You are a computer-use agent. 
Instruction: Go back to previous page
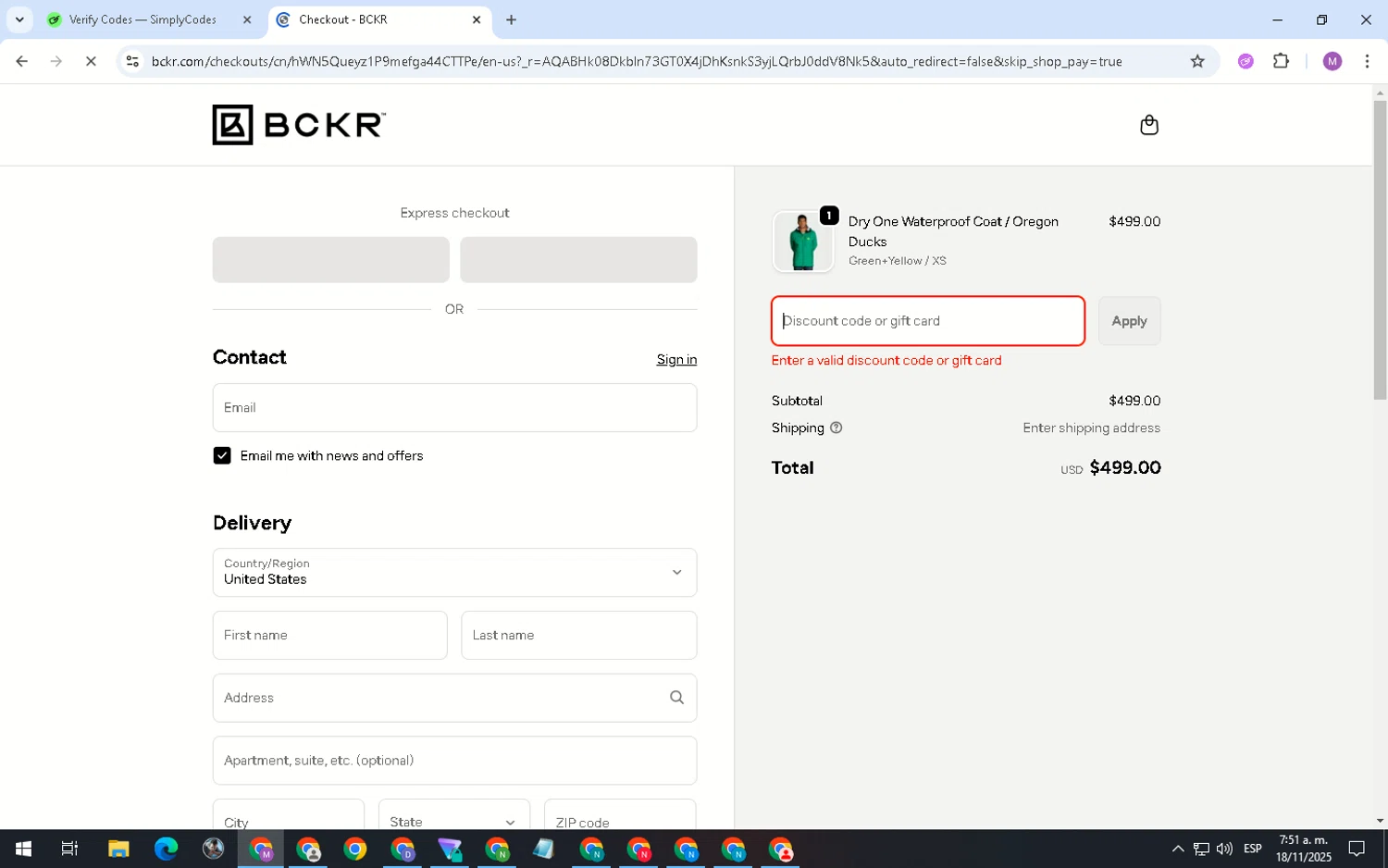click(21, 61)
